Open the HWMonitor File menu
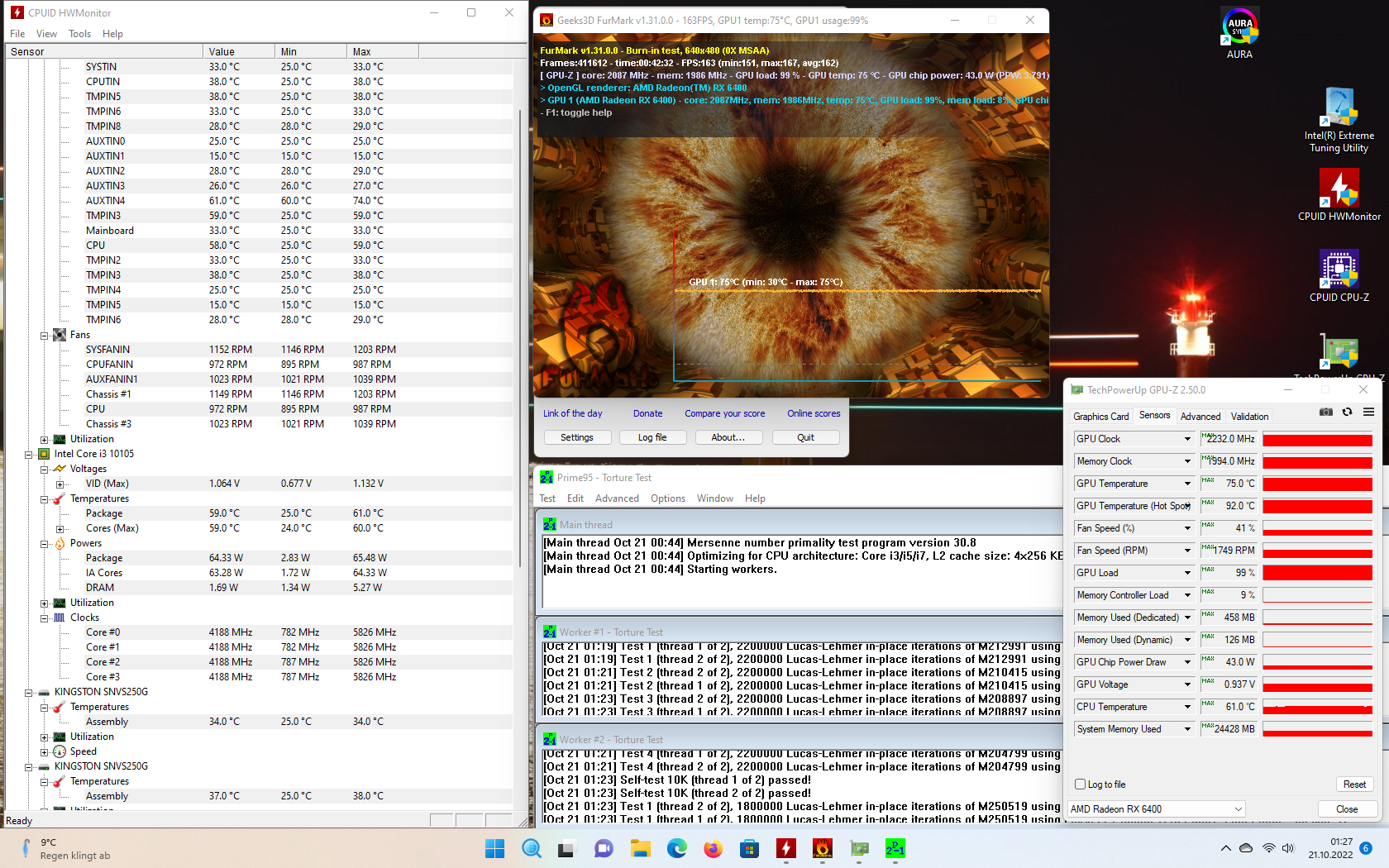 pos(17,34)
